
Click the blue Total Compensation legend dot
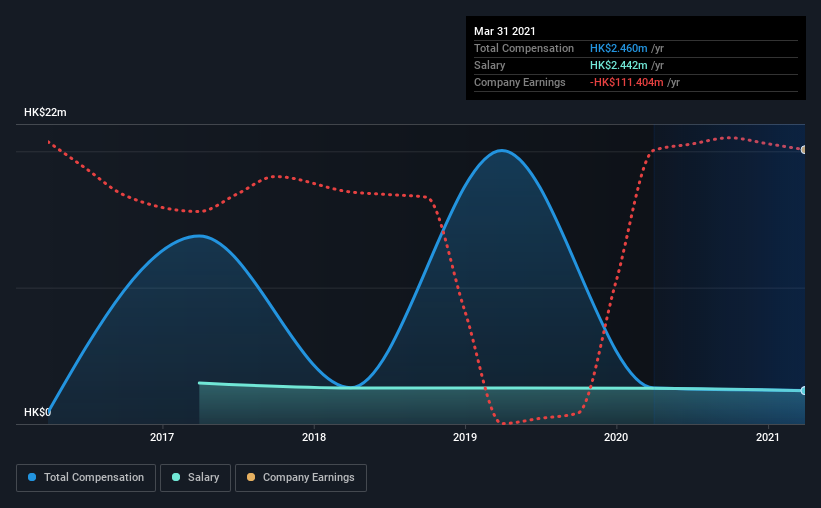pos(32,477)
